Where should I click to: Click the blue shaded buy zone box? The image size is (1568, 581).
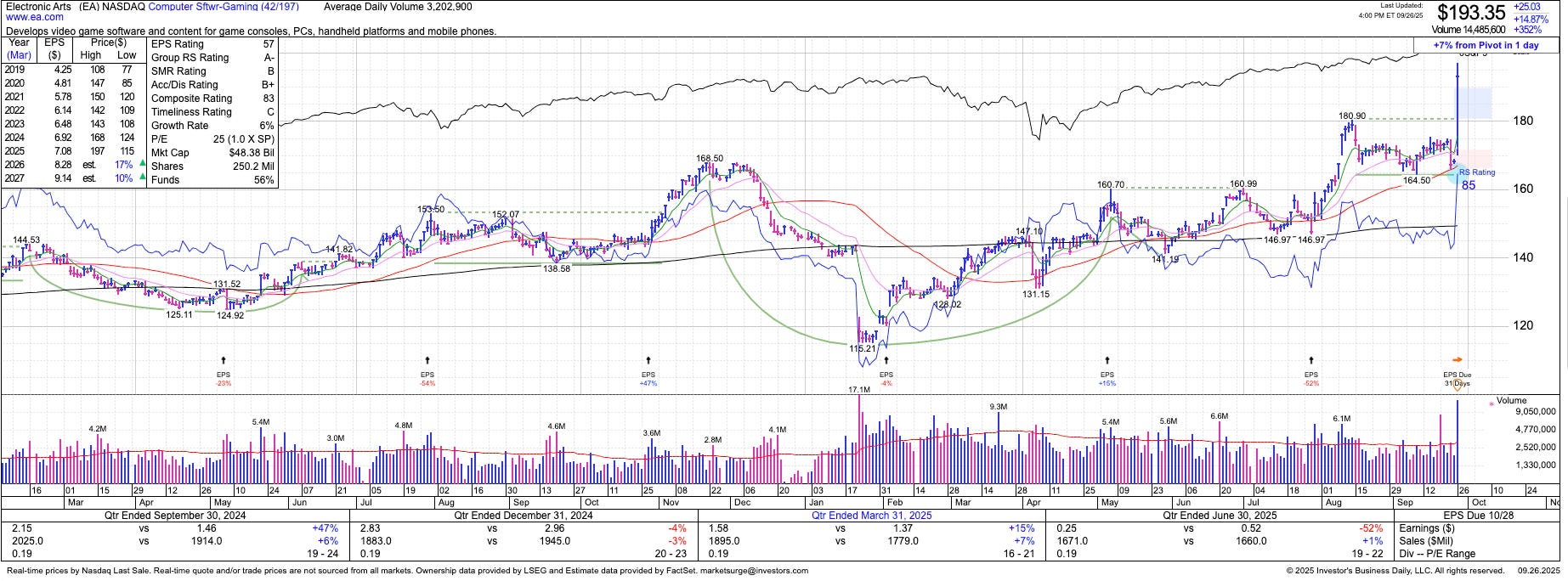(x=1475, y=102)
